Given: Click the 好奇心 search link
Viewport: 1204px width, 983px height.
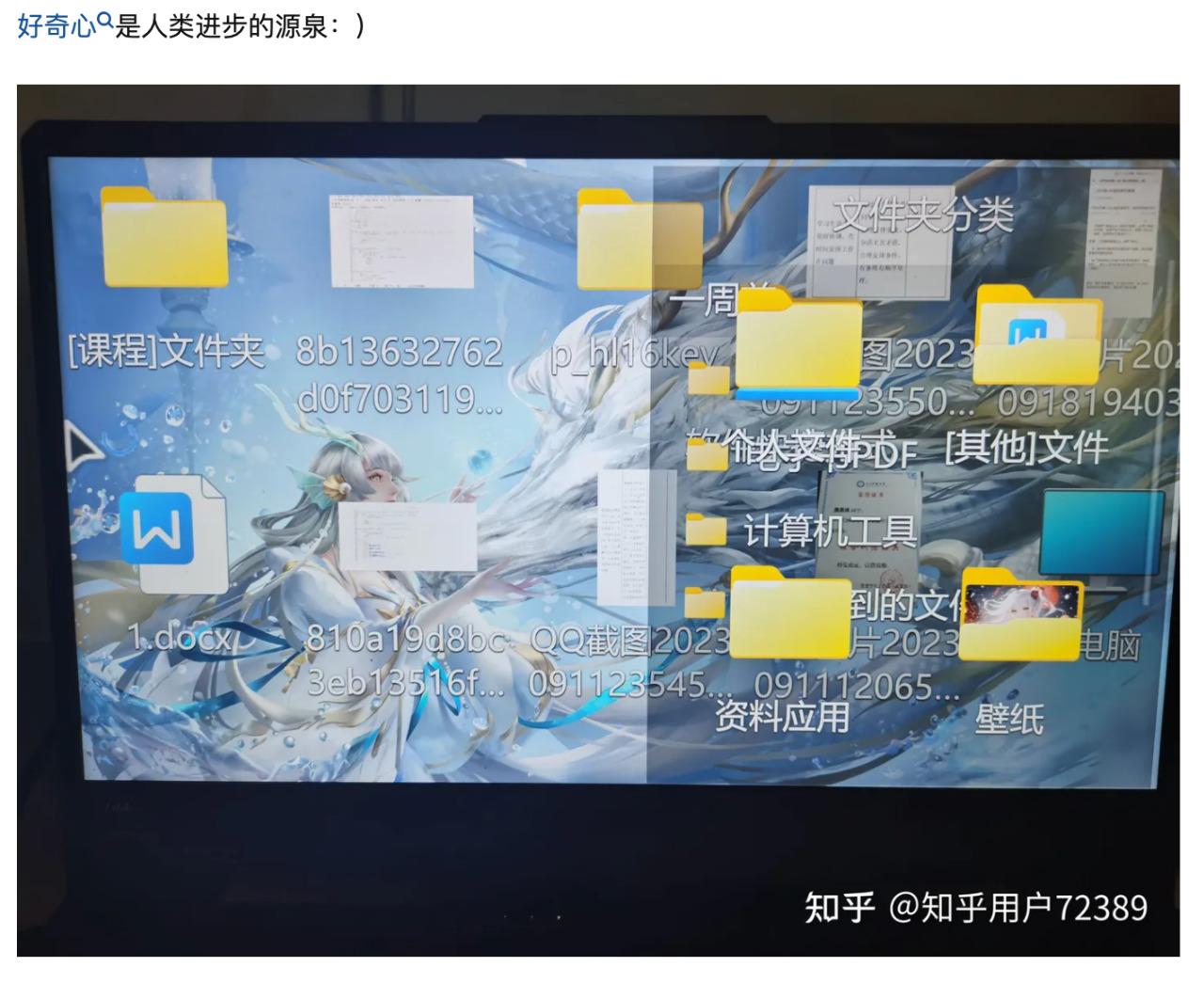Looking at the screenshot, I should (56, 25).
